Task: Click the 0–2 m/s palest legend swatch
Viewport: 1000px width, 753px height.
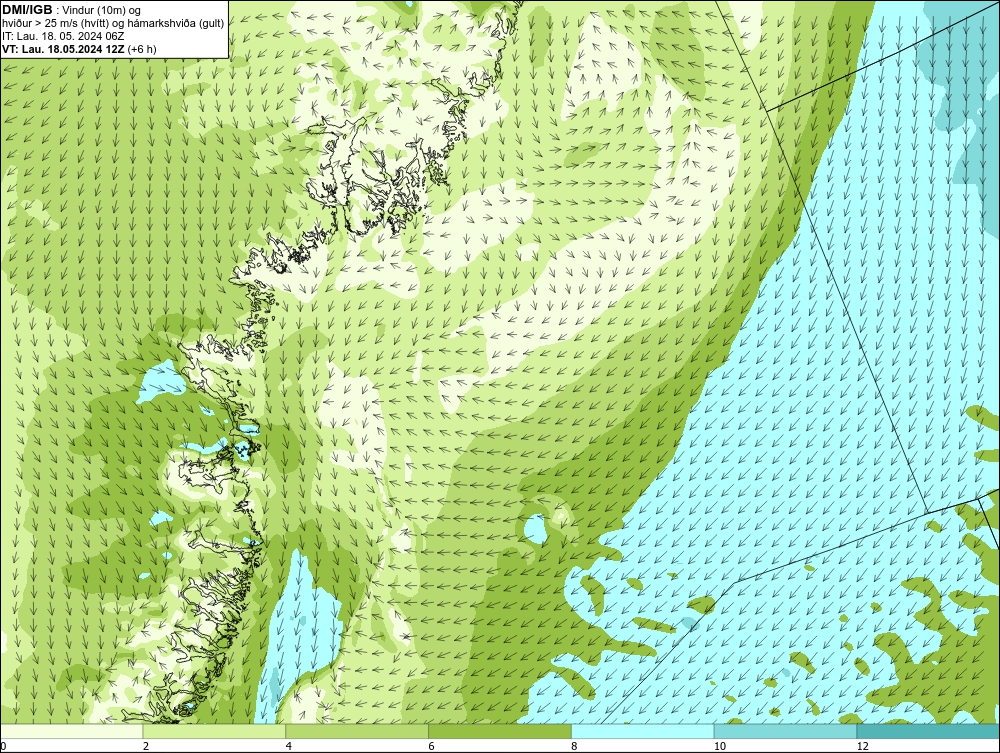Action: click(x=71, y=731)
